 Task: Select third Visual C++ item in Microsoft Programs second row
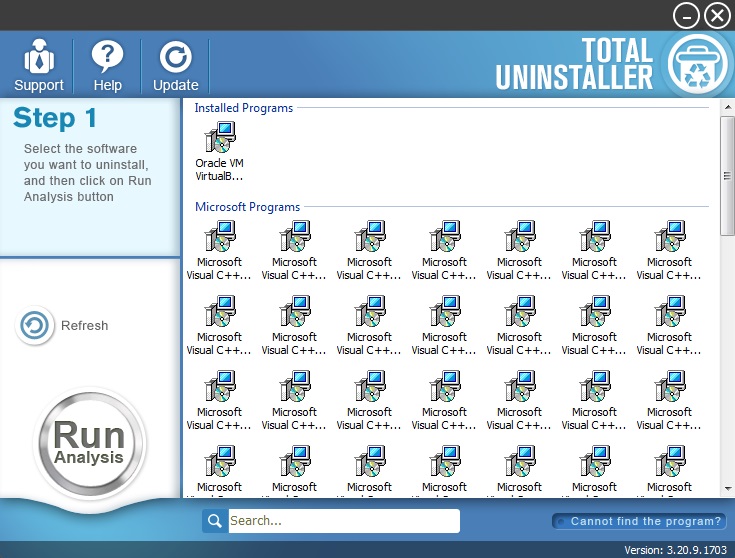click(369, 325)
